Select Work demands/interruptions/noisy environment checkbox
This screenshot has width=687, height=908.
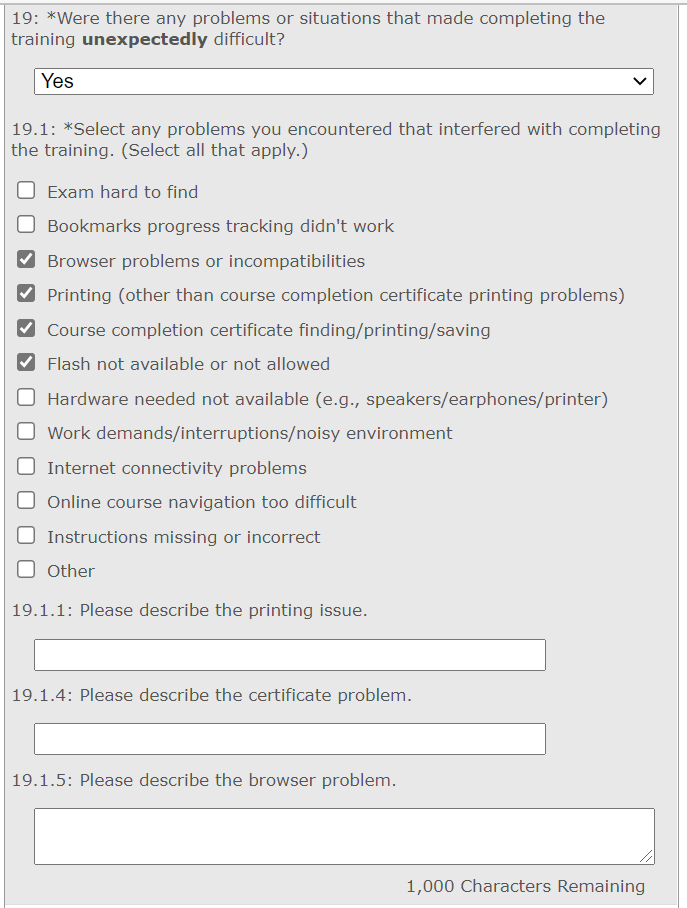[x=26, y=432]
